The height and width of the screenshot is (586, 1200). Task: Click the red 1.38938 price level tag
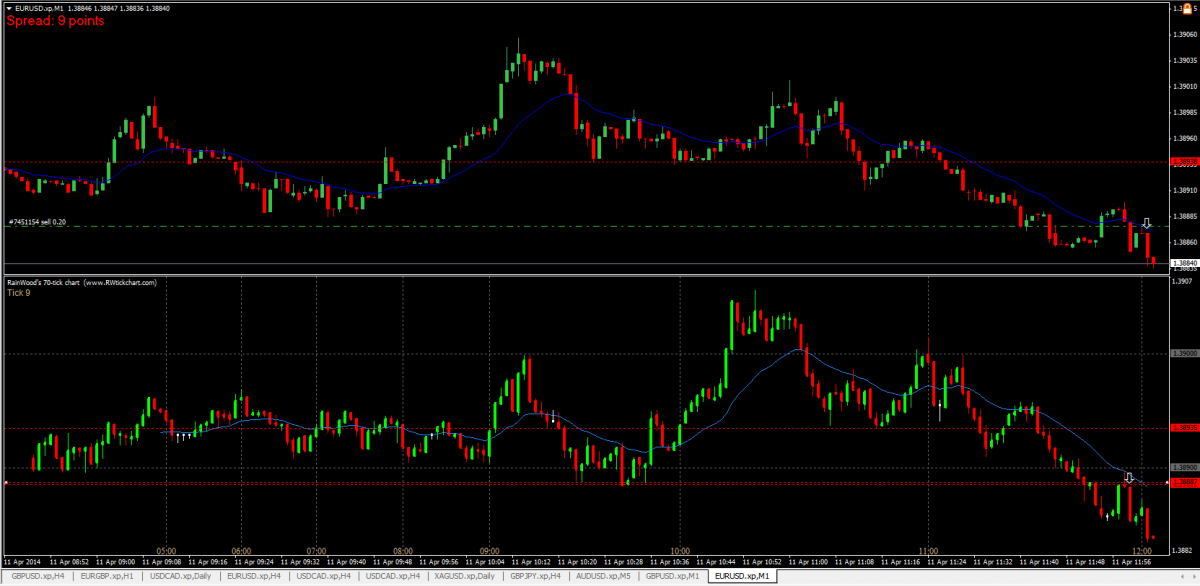click(1184, 161)
